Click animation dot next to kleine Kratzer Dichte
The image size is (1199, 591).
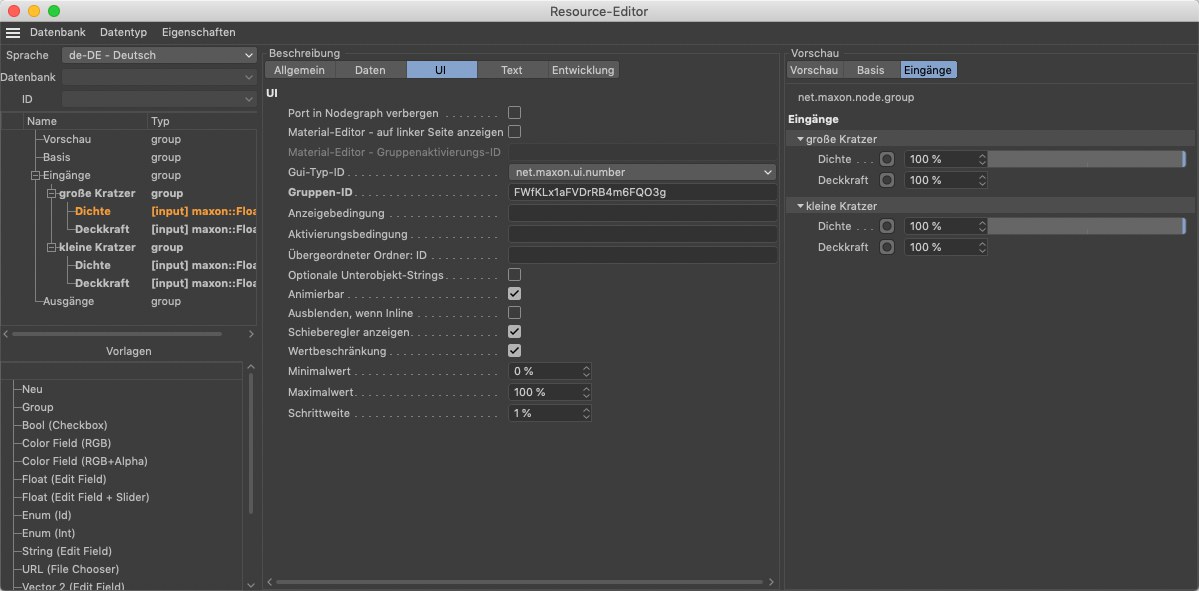click(x=887, y=227)
